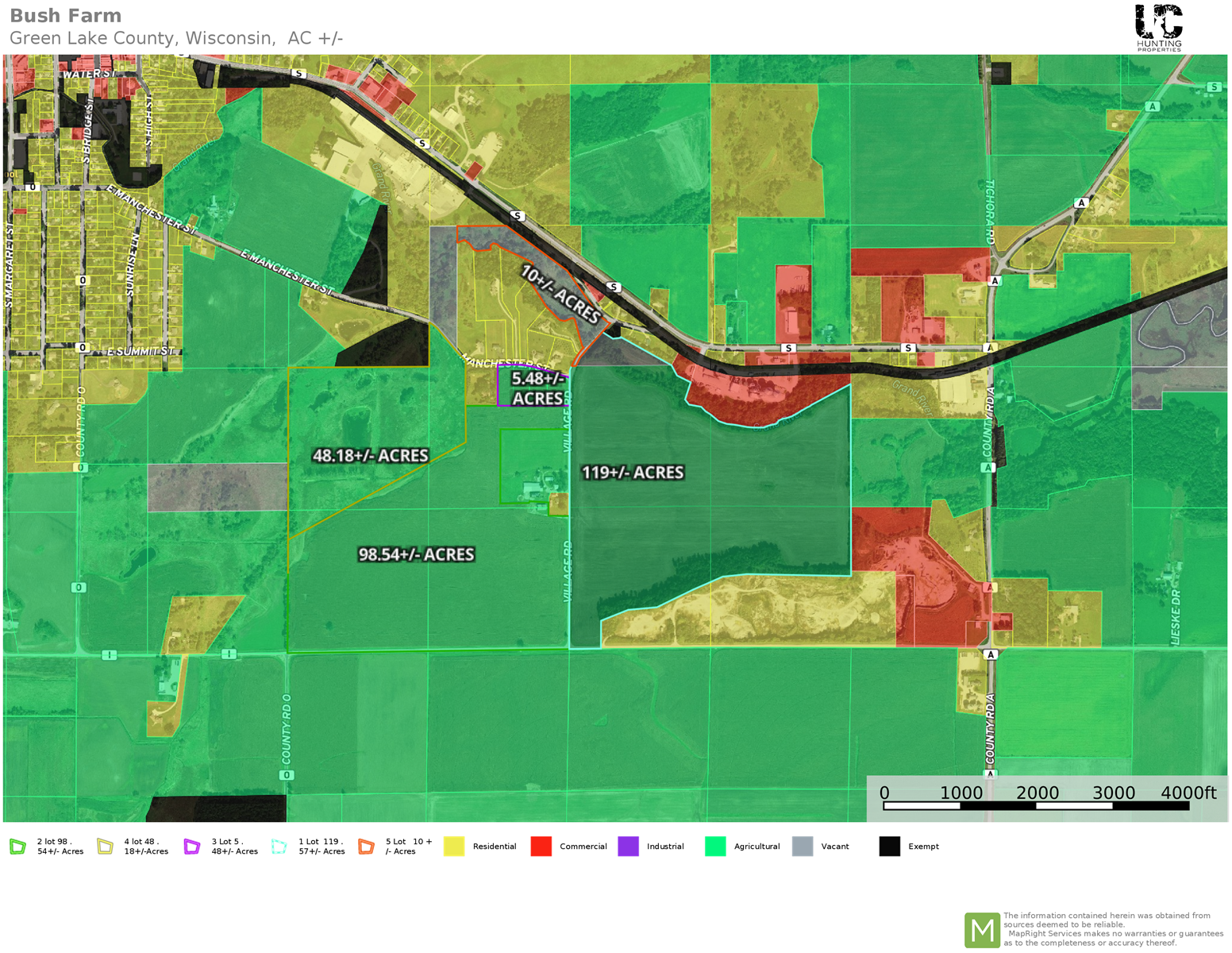Click the "S MARGARET ST" road label

tap(10, 264)
